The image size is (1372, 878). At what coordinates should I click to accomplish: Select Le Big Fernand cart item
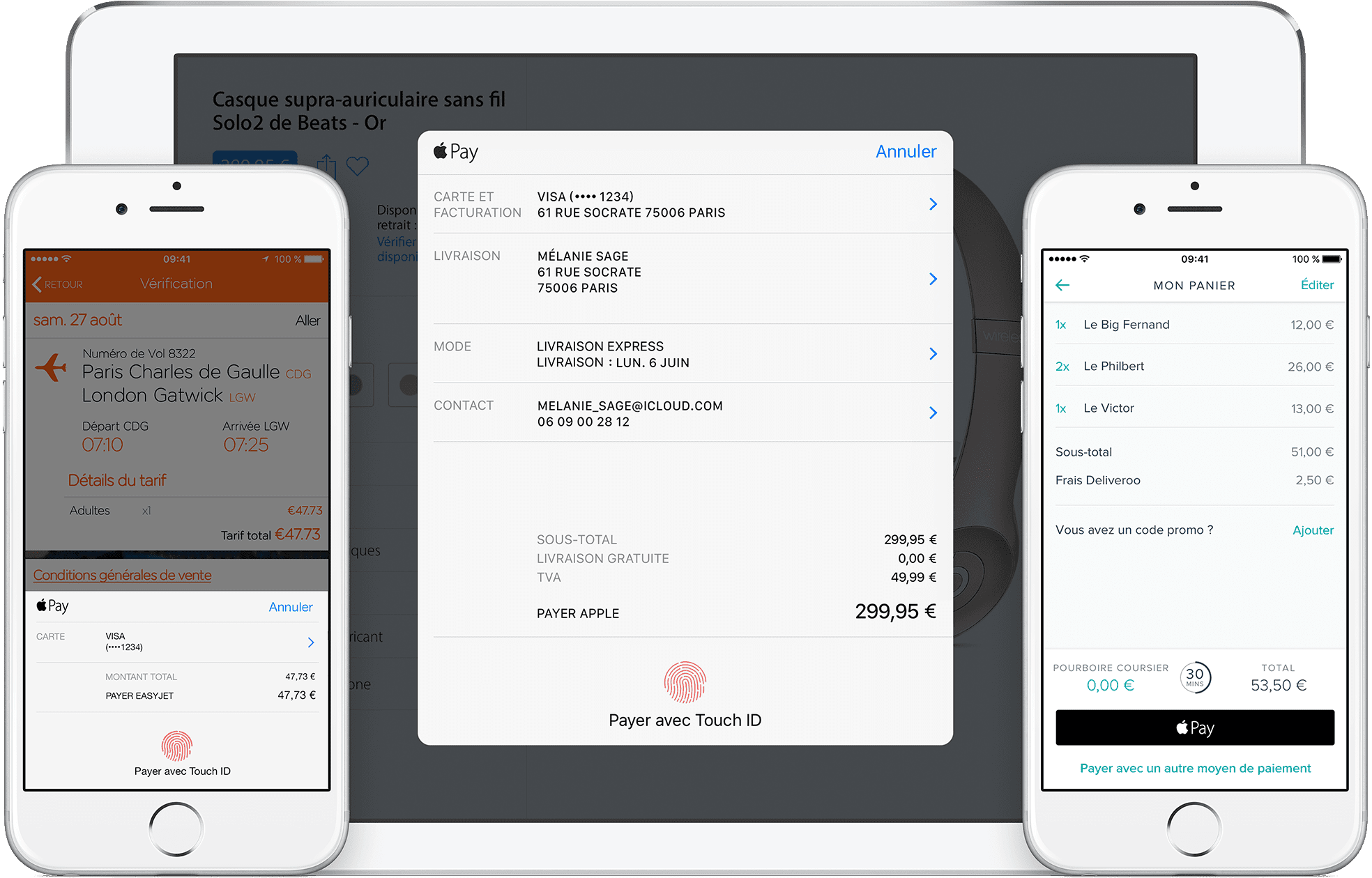[x=1194, y=325]
